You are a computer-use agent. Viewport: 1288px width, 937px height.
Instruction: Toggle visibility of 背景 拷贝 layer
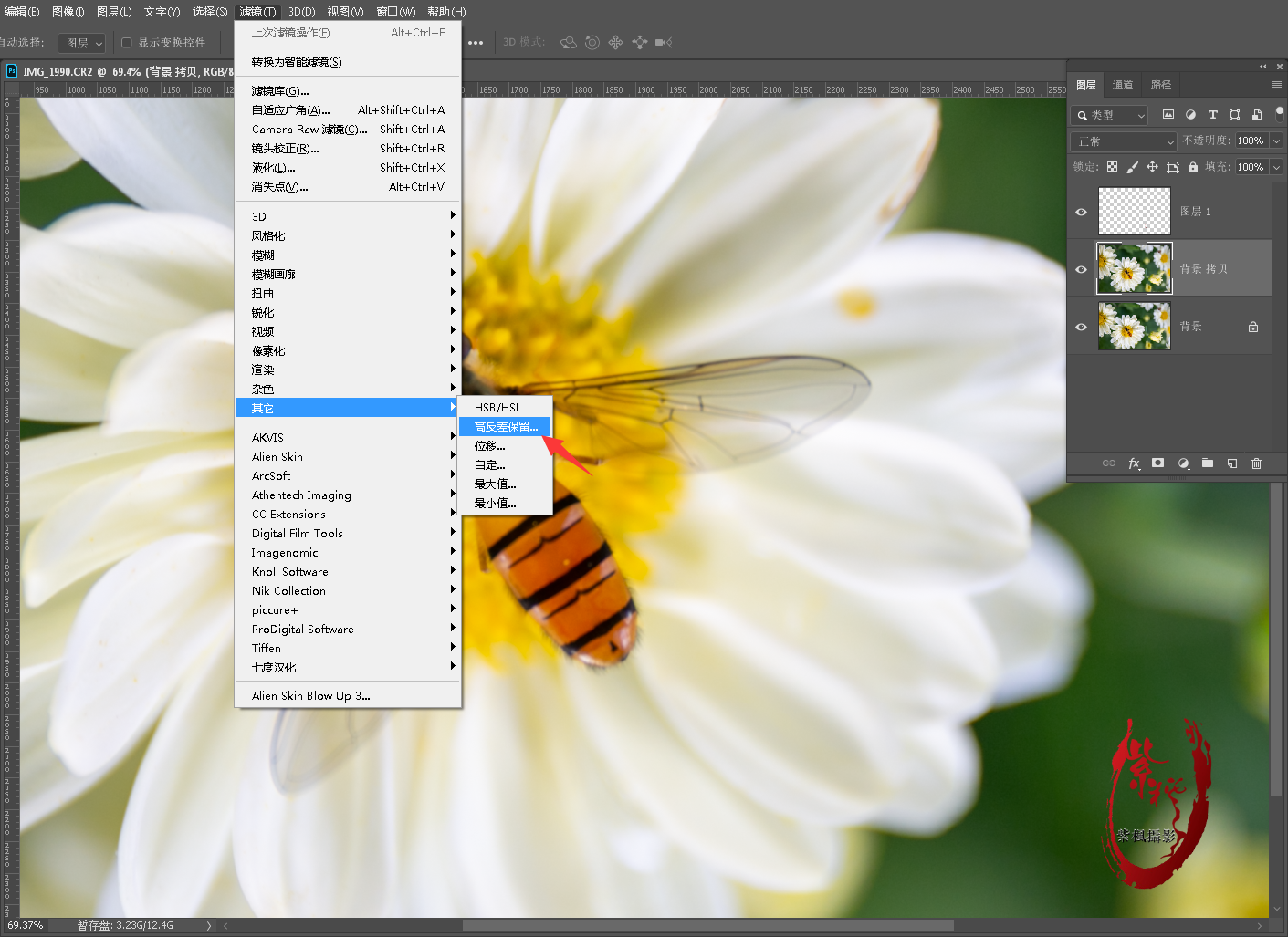click(1081, 269)
